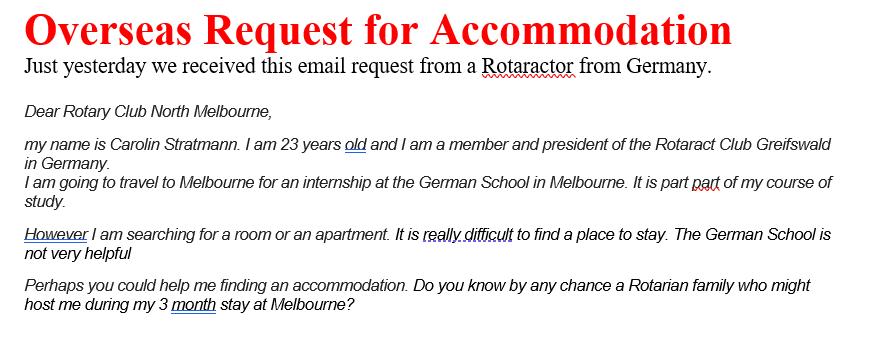
Task: Click the word study in the second paragraph
Action: pos(45,202)
